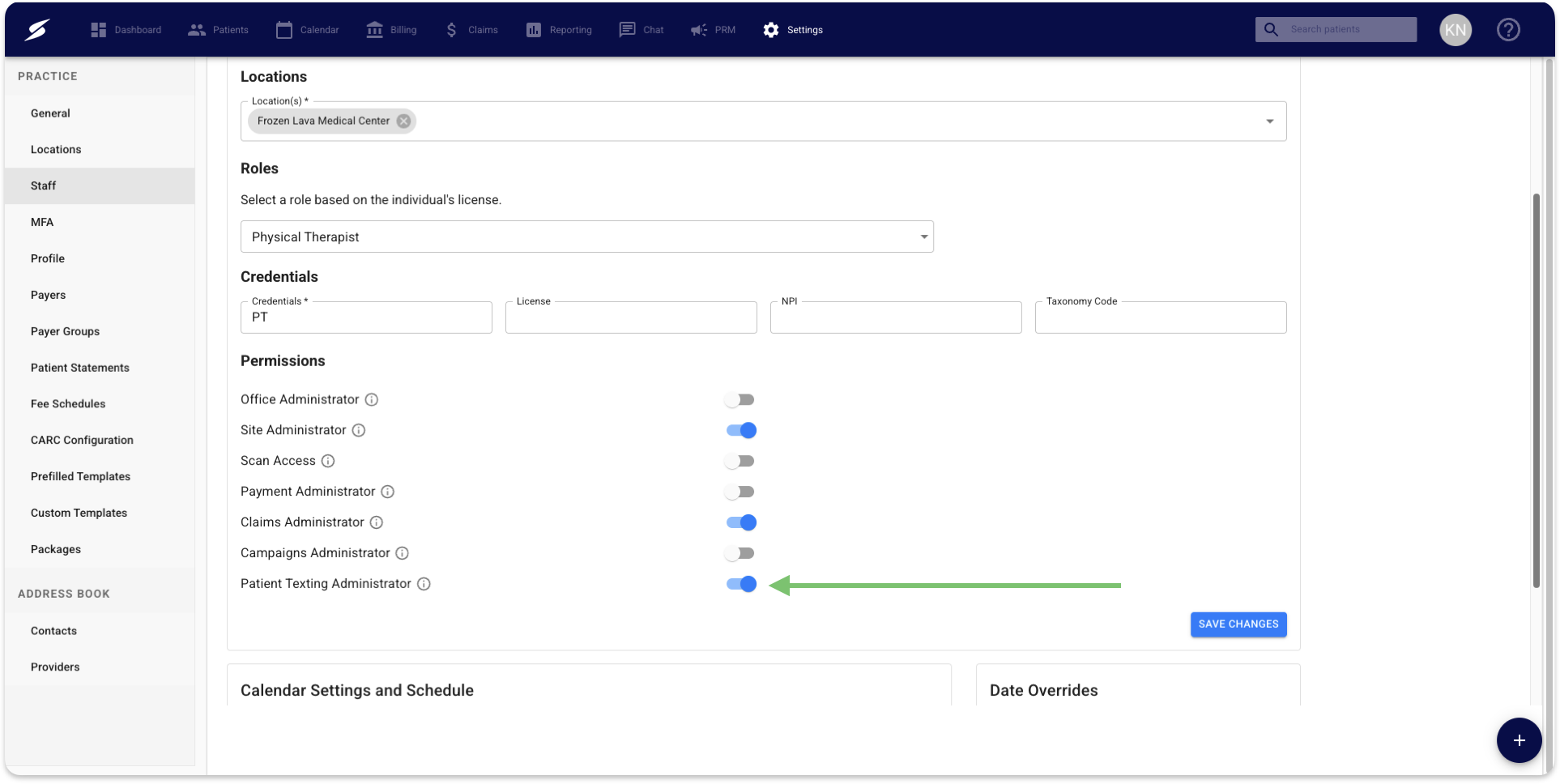Show info for Patient Texting Administrator
Image resolution: width=1560 pixels, height=784 pixels.
tap(424, 584)
